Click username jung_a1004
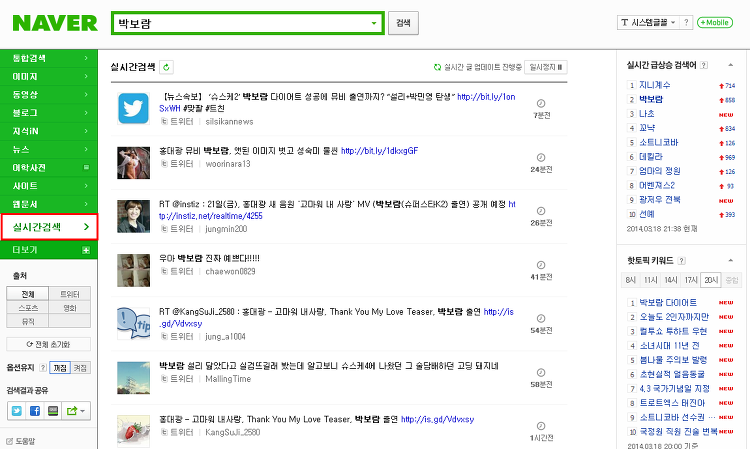Viewport: 750px width, 449px height. point(225,337)
